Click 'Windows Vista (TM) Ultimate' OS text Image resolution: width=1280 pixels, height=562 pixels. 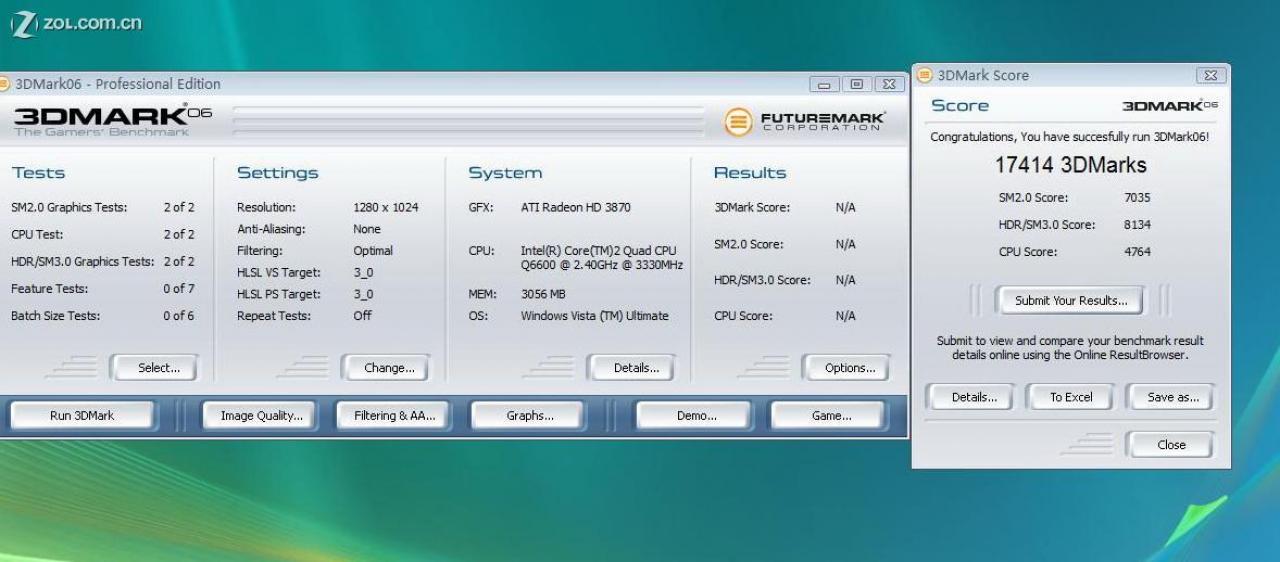point(595,316)
